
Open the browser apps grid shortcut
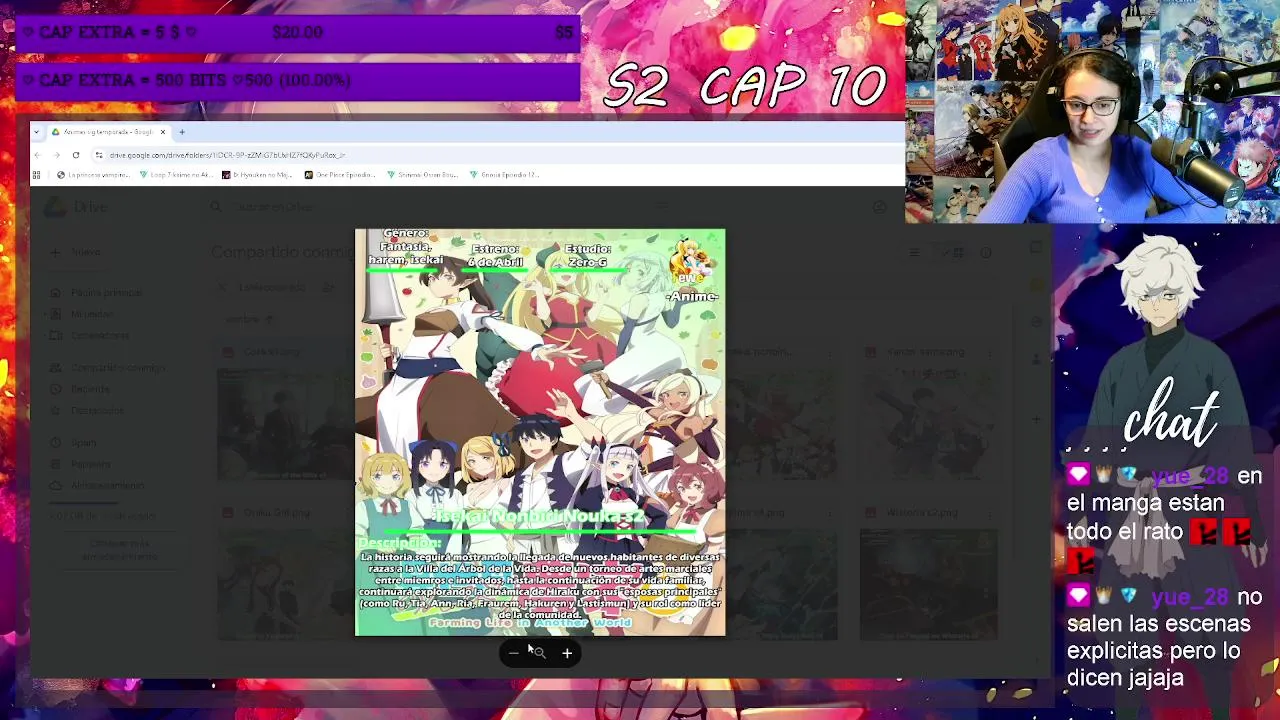(37, 175)
